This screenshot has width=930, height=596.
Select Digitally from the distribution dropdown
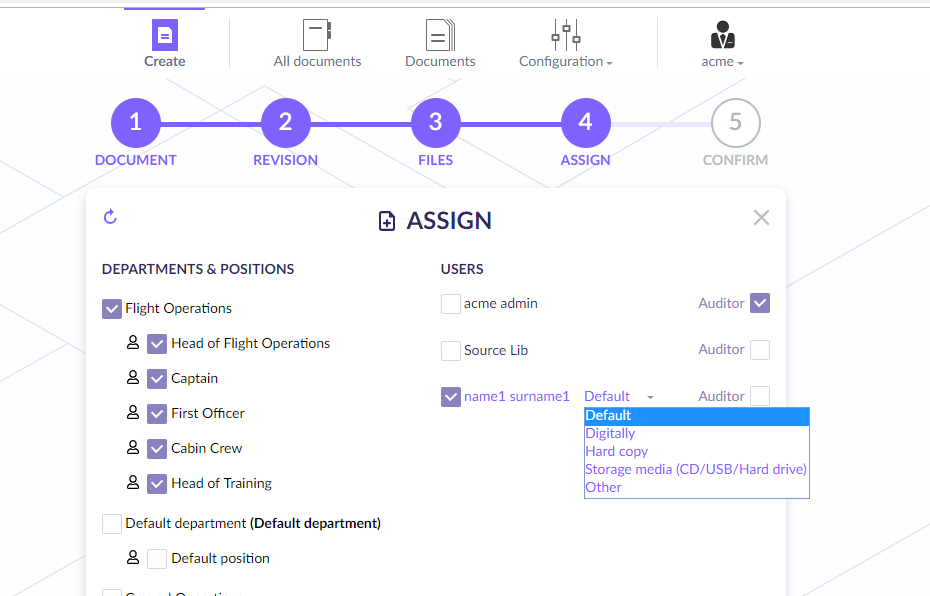(610, 434)
